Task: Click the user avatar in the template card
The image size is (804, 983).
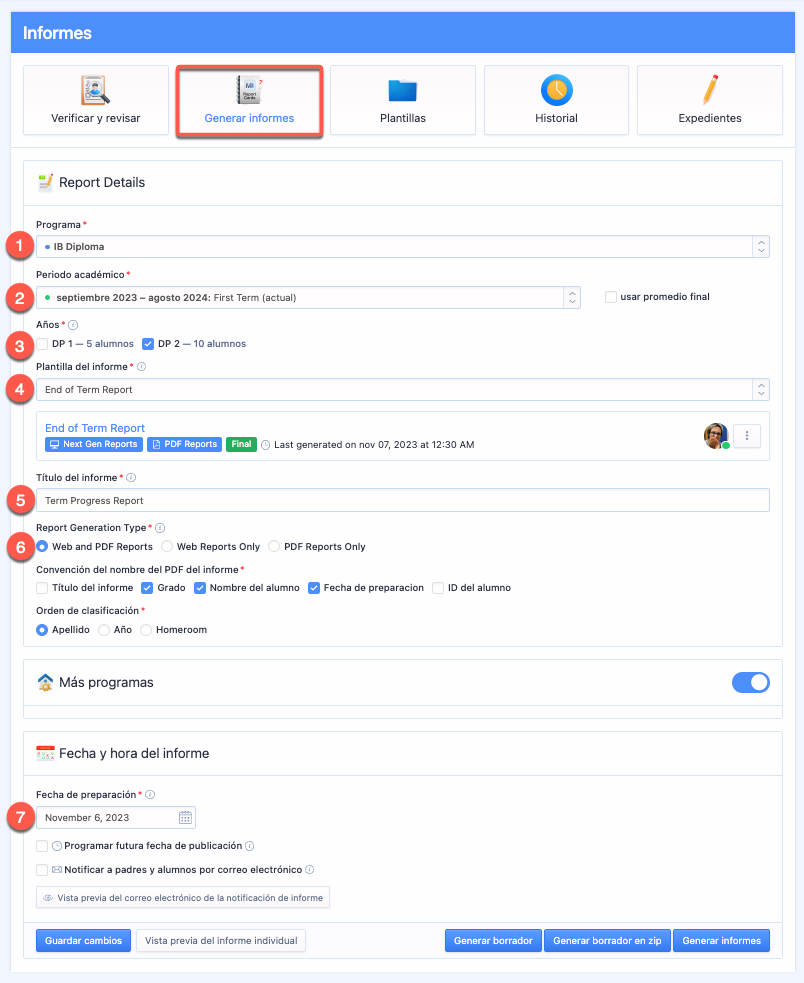Action: coord(716,435)
